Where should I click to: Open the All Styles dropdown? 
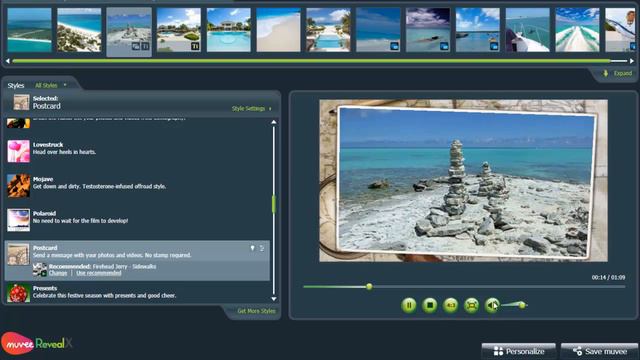[x=51, y=85]
